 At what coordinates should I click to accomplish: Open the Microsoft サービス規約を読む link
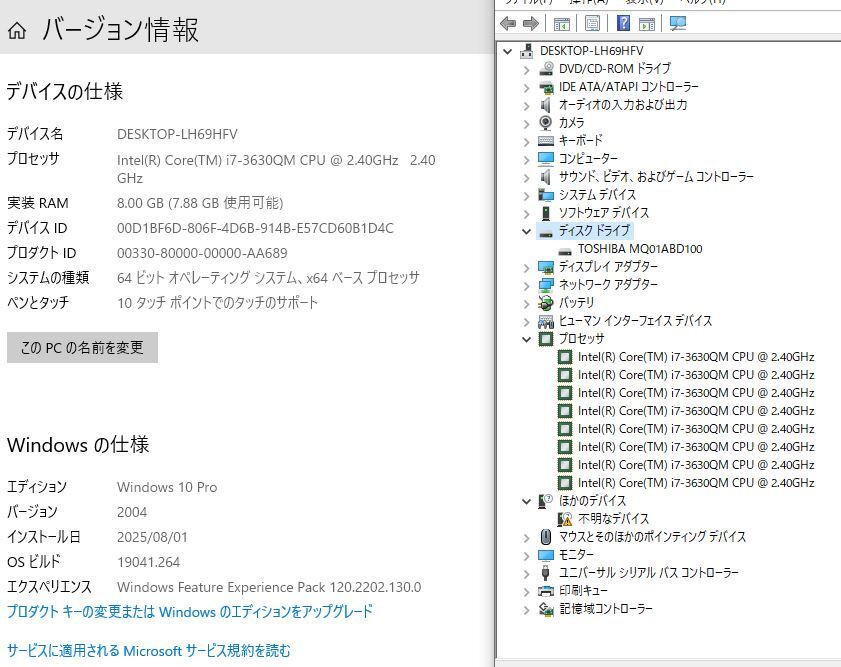click(x=149, y=650)
